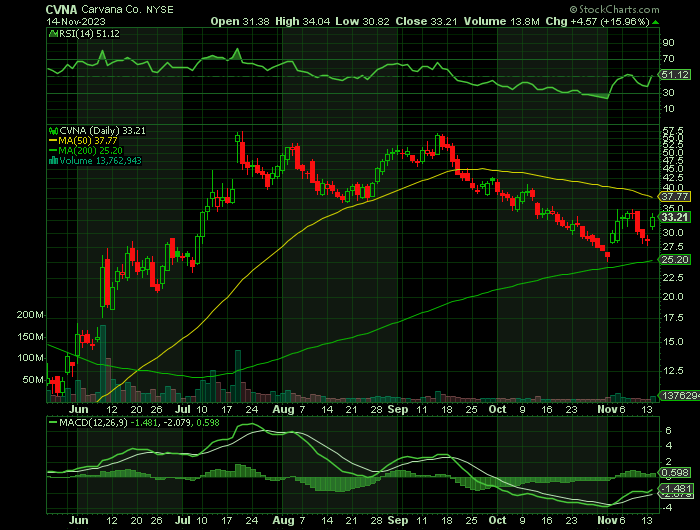Click the 30 oversold level on the RSI axis
This screenshot has width=700, height=530.
click(668, 92)
